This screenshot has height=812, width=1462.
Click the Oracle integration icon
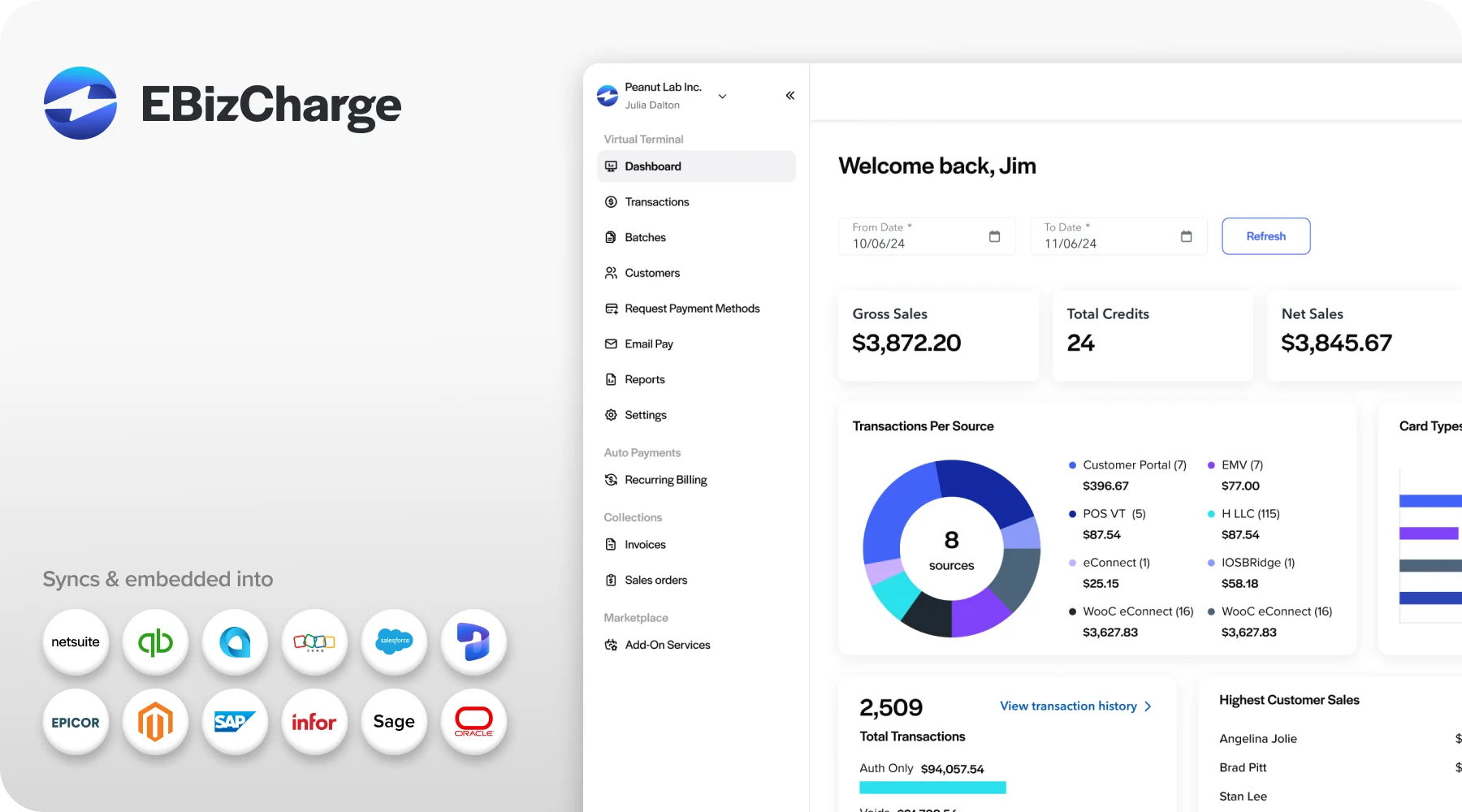[x=474, y=721]
